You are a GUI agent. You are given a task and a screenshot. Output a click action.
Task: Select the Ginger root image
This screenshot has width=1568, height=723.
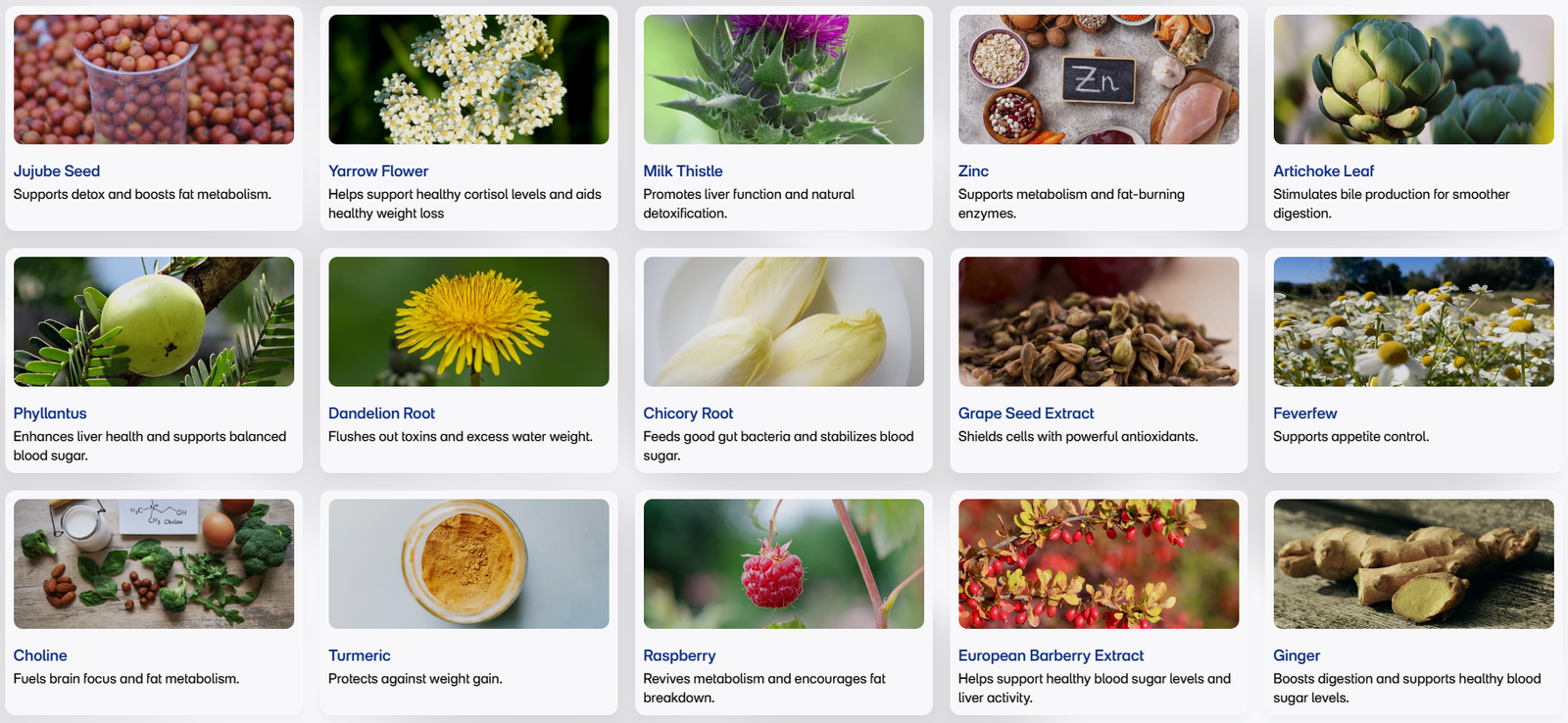(x=1413, y=563)
